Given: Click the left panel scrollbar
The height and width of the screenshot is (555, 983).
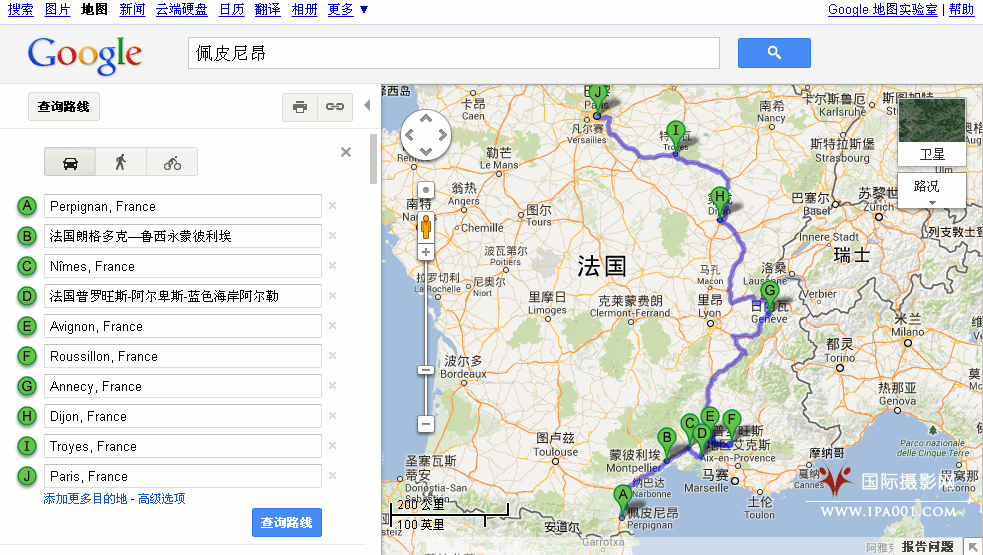Looking at the screenshot, I should [x=373, y=159].
